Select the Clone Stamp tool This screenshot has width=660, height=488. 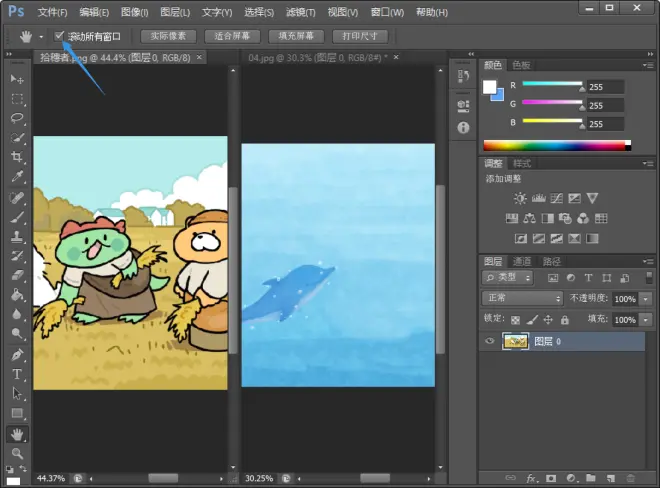[x=17, y=237]
